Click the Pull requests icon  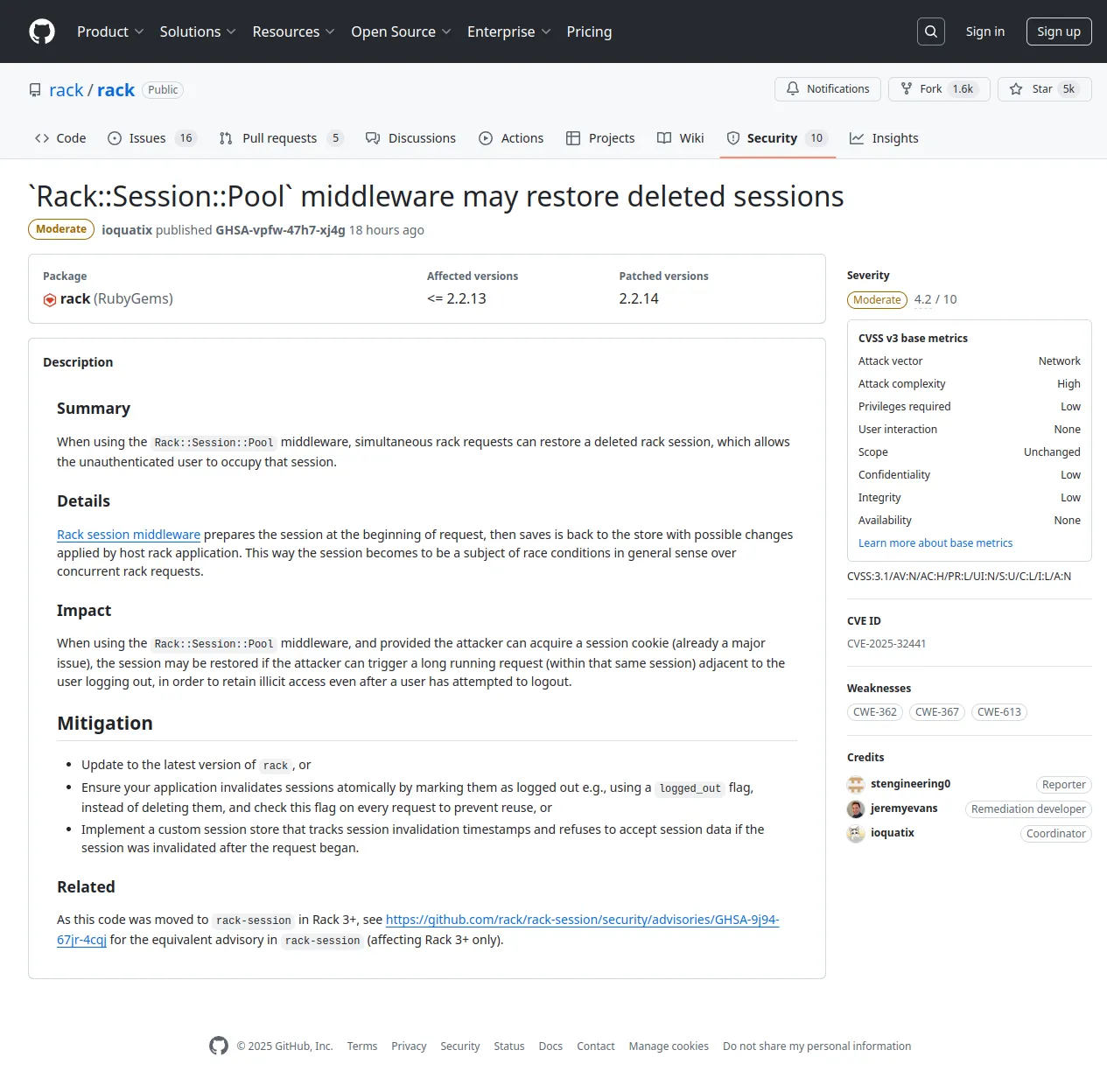(x=226, y=138)
